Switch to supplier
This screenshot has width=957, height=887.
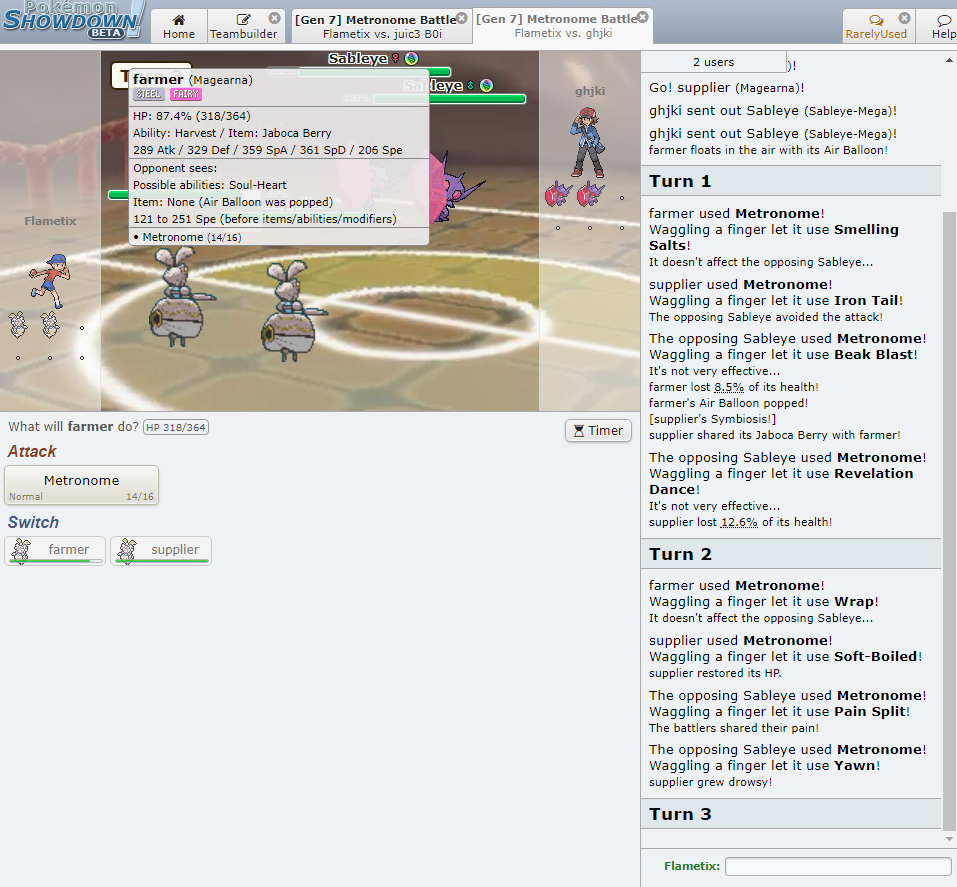[x=161, y=551]
